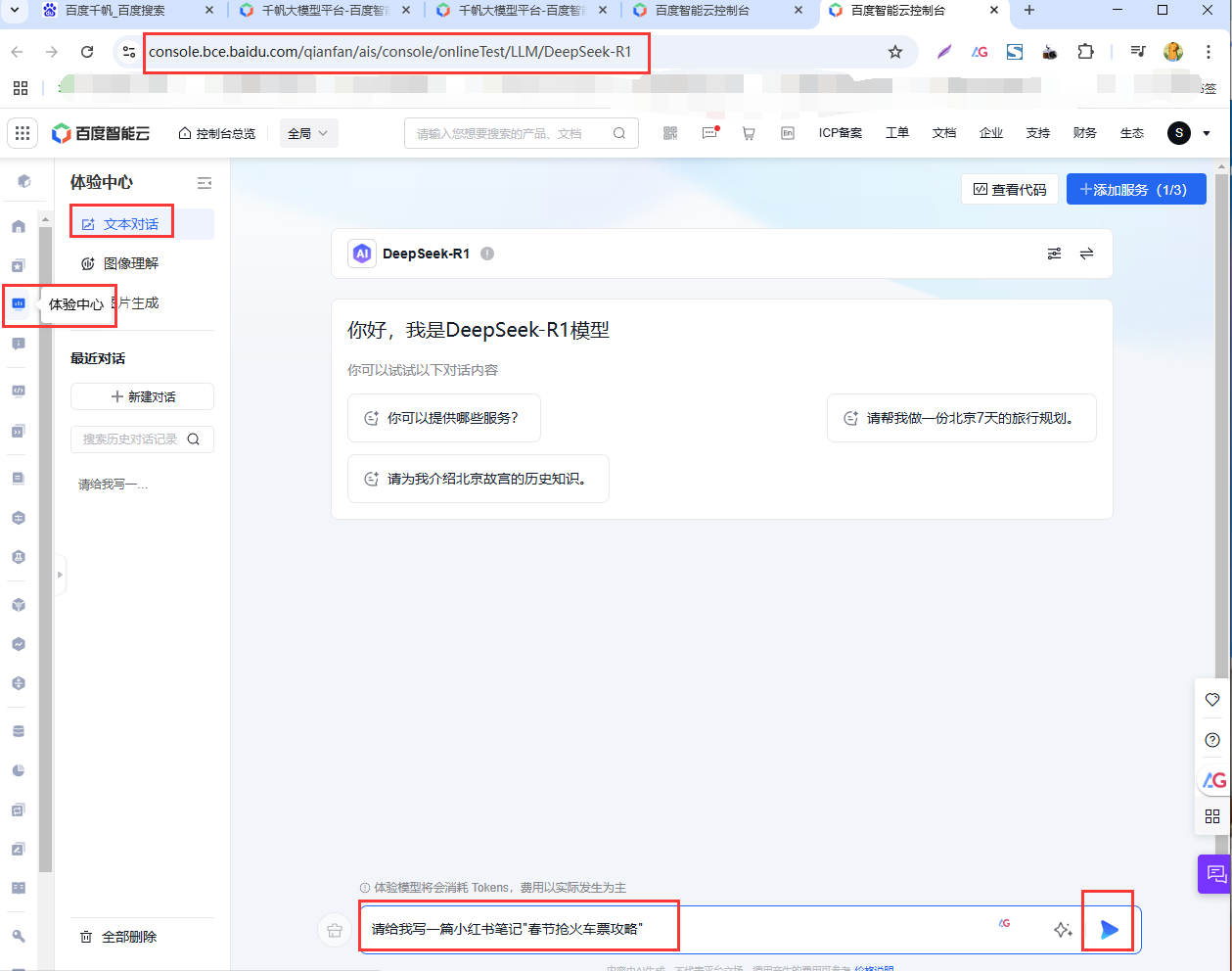Open the user avatar S
The image size is (1232, 971).
[1179, 133]
